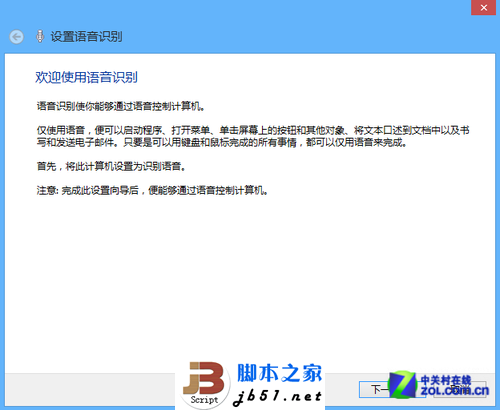Click the 中关村在线 watermark label
Screen dimensions: 500x410
pos(446,380)
